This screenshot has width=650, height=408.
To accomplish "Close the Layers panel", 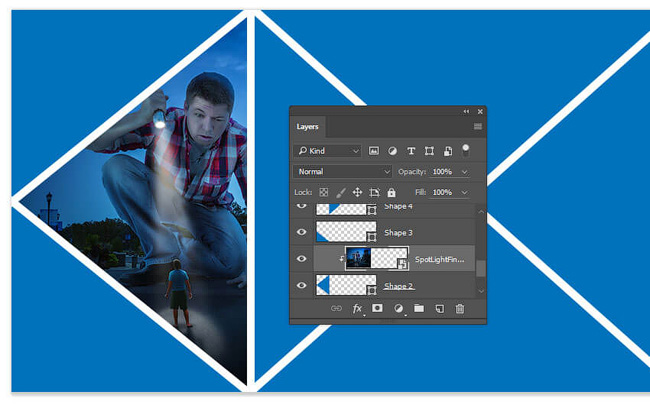I will tap(480, 112).
